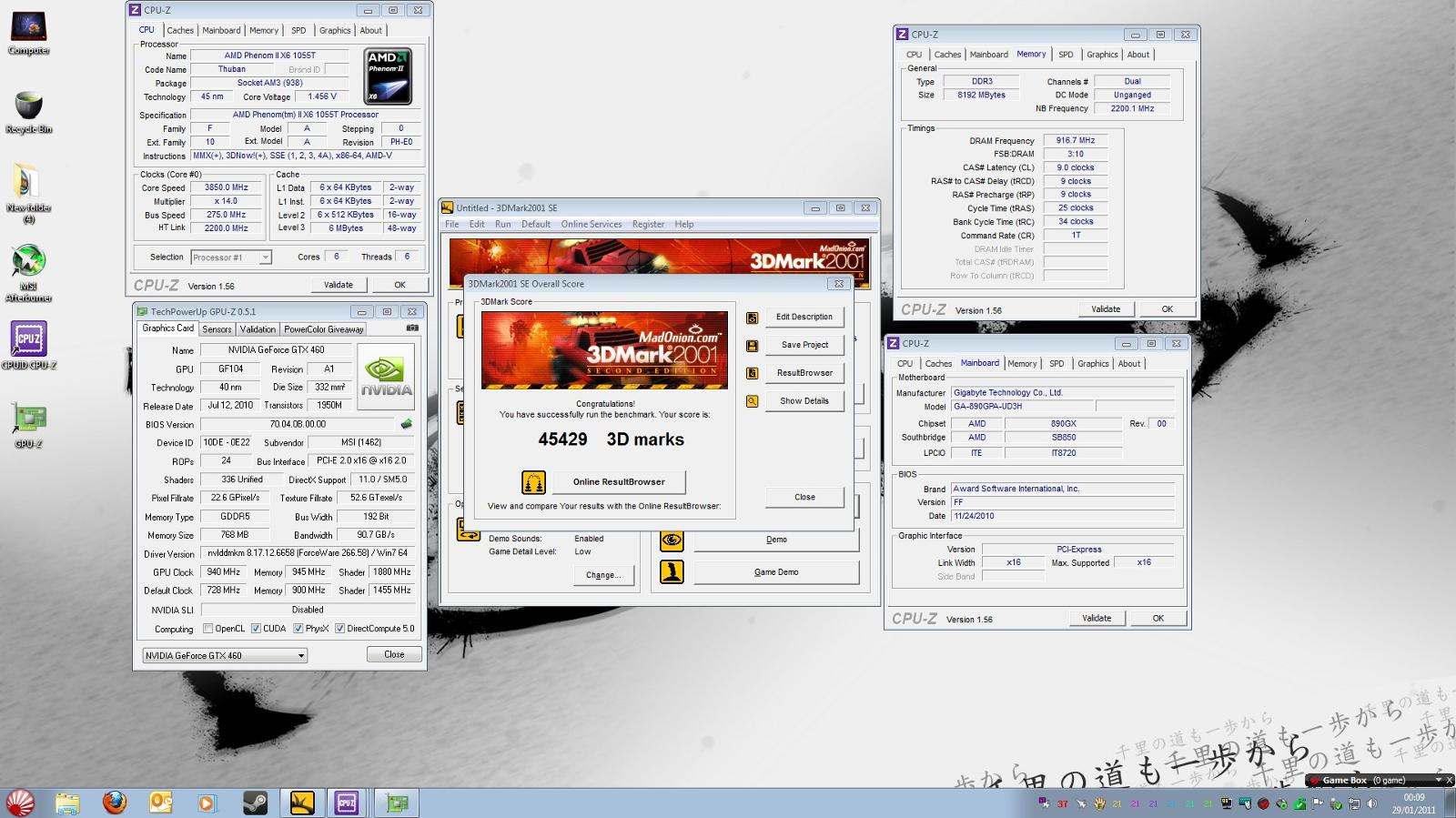Open the Validation tab in GPU-Z
Image resolution: width=1456 pixels, height=818 pixels.
coord(258,329)
